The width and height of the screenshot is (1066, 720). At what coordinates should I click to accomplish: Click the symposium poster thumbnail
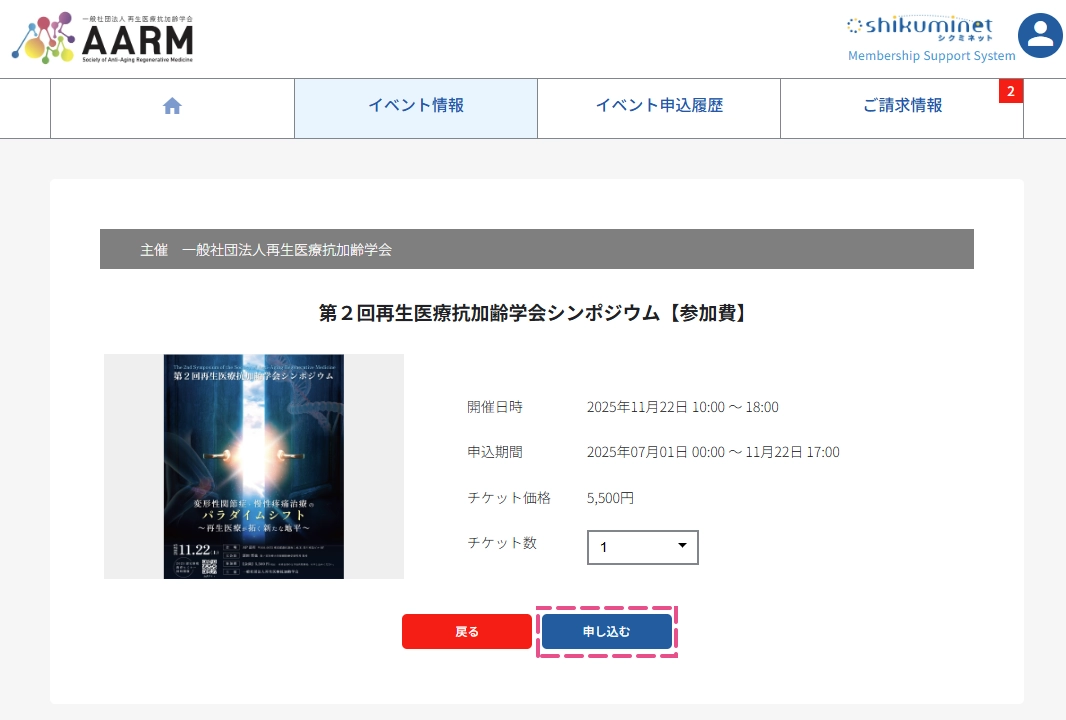(x=254, y=466)
